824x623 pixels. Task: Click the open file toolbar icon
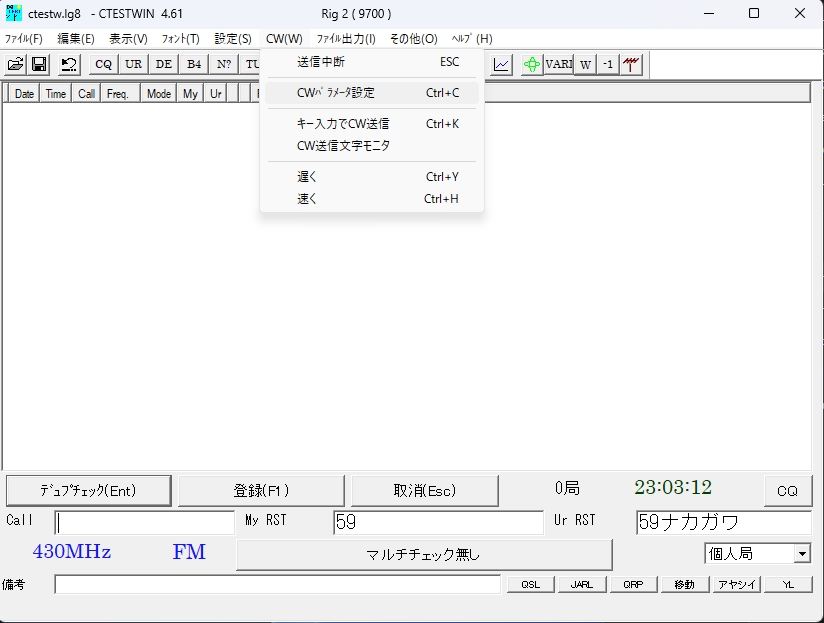tap(15, 64)
